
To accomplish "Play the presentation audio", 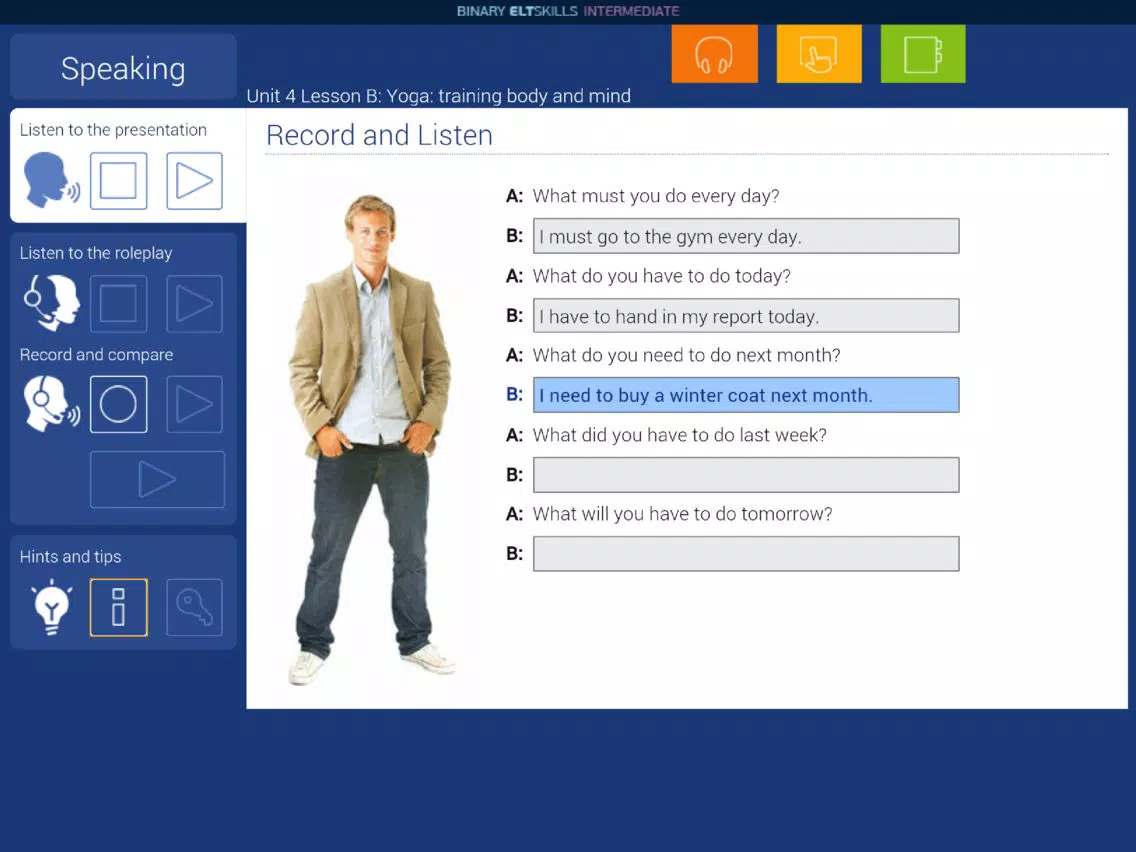I will pos(194,181).
